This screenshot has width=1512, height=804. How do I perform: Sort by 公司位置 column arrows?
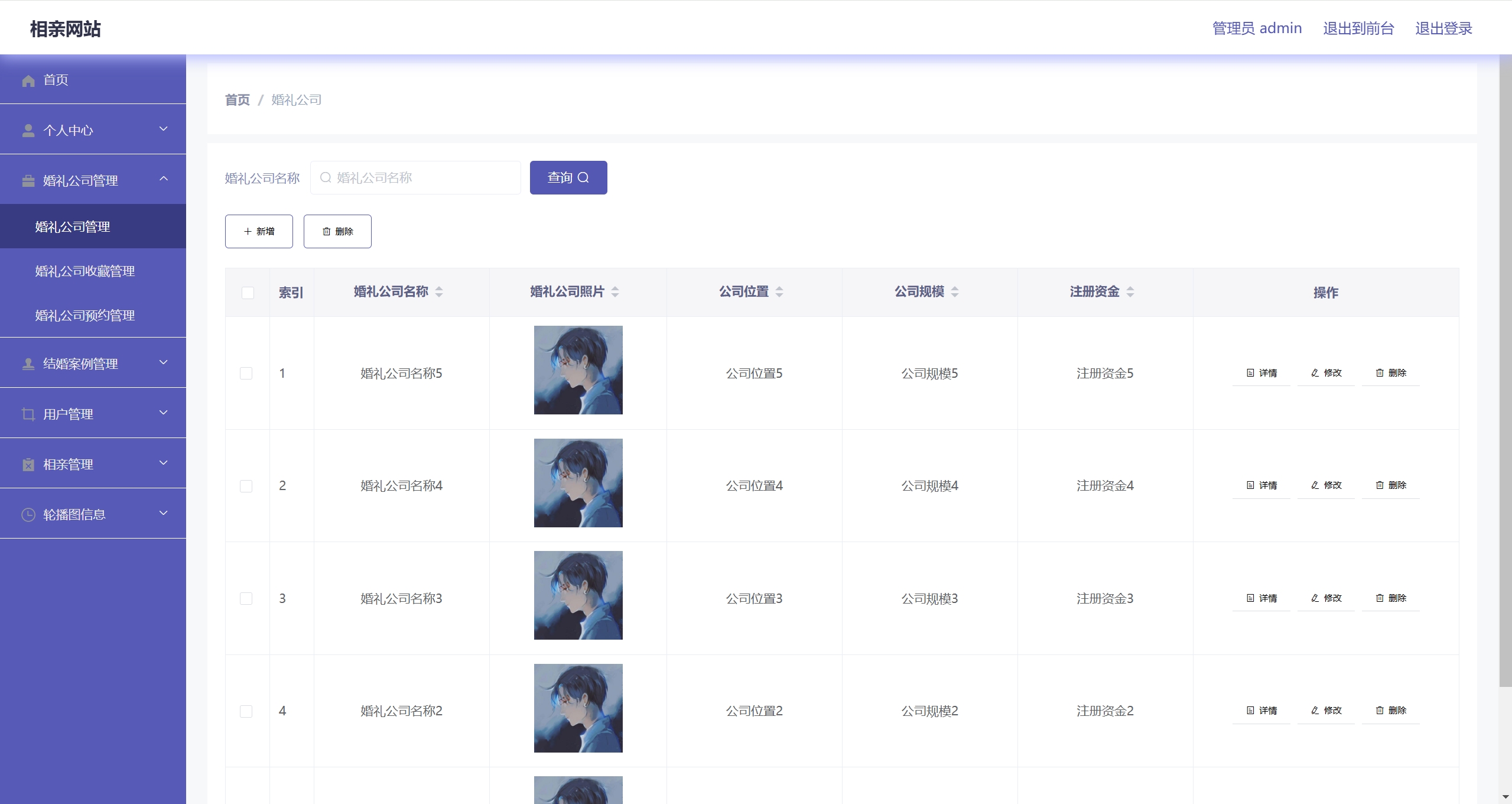point(779,291)
